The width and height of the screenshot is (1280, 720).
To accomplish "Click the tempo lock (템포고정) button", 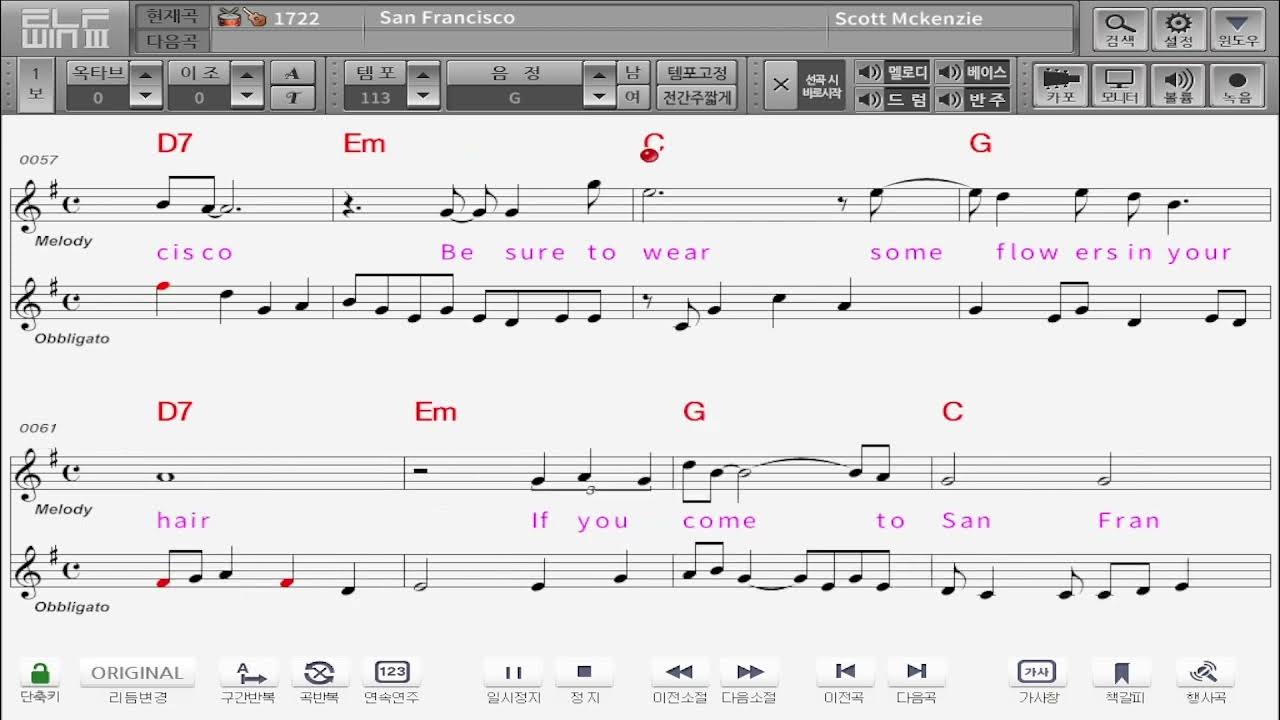I will [696, 72].
